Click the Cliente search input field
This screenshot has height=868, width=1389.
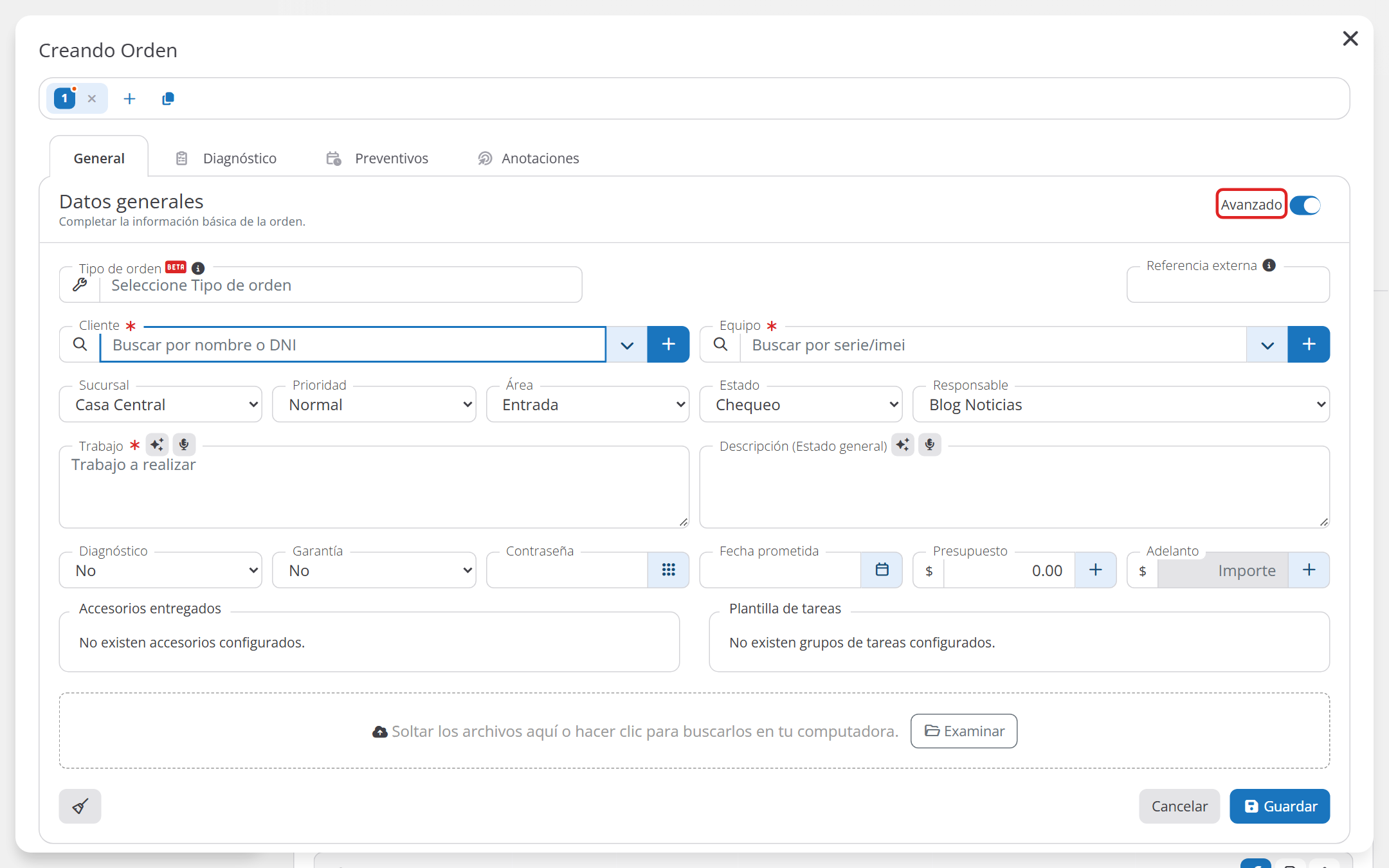[353, 345]
